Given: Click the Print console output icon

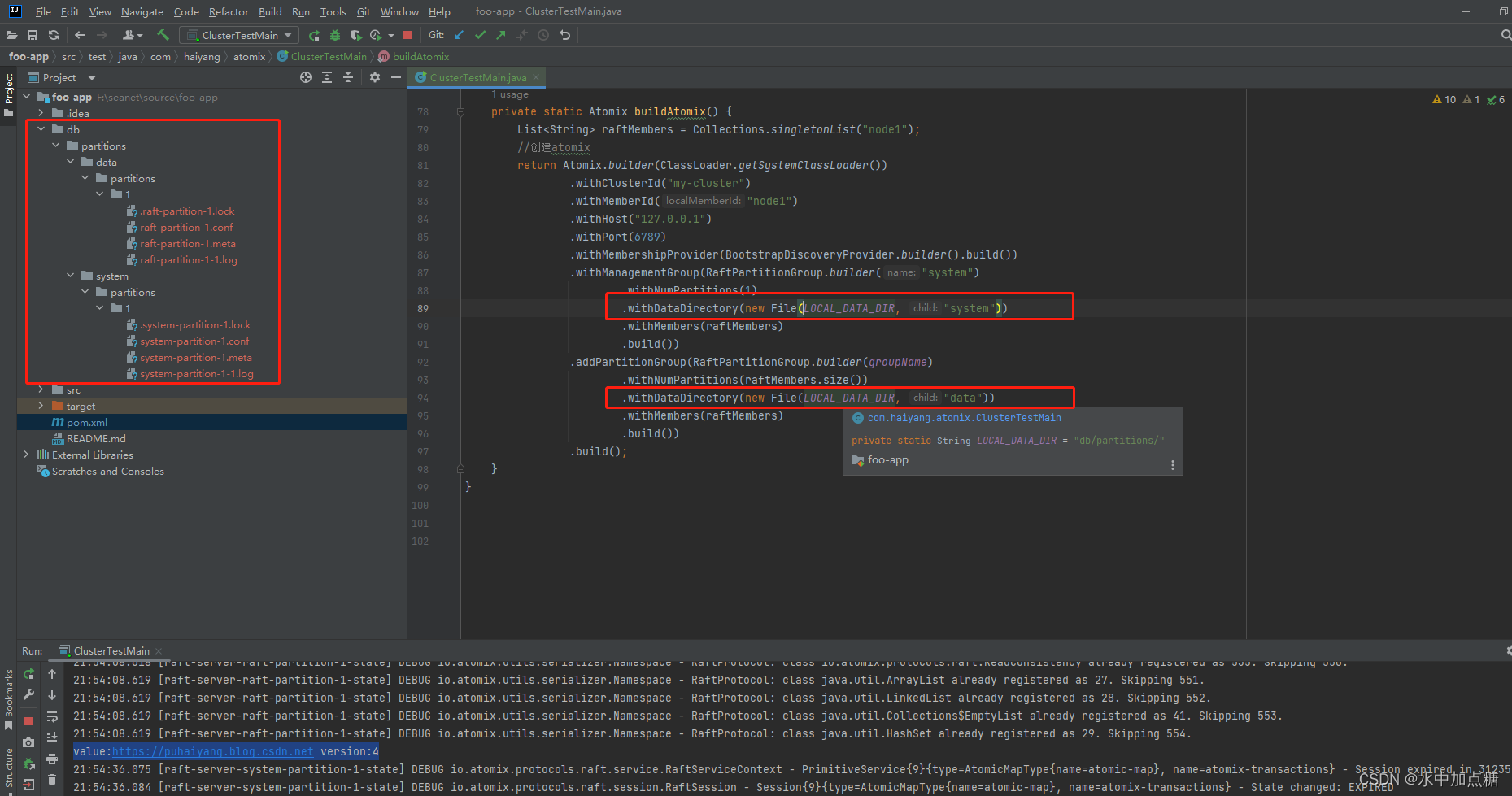Looking at the screenshot, I should [x=52, y=759].
